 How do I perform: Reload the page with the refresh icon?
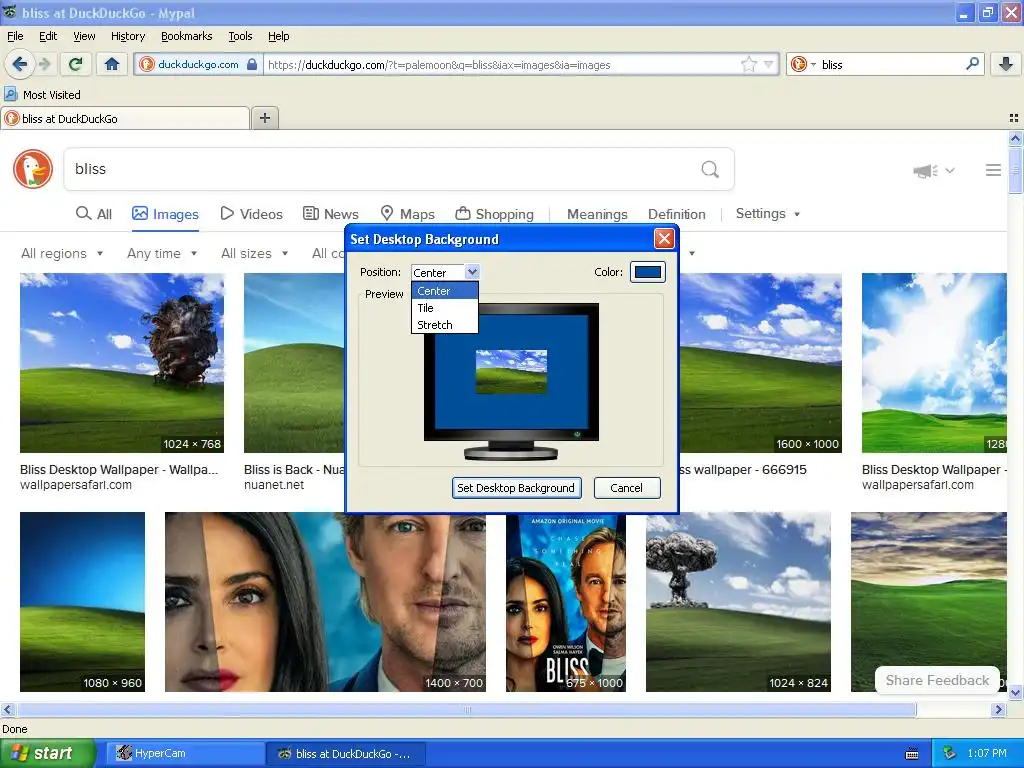(75, 64)
